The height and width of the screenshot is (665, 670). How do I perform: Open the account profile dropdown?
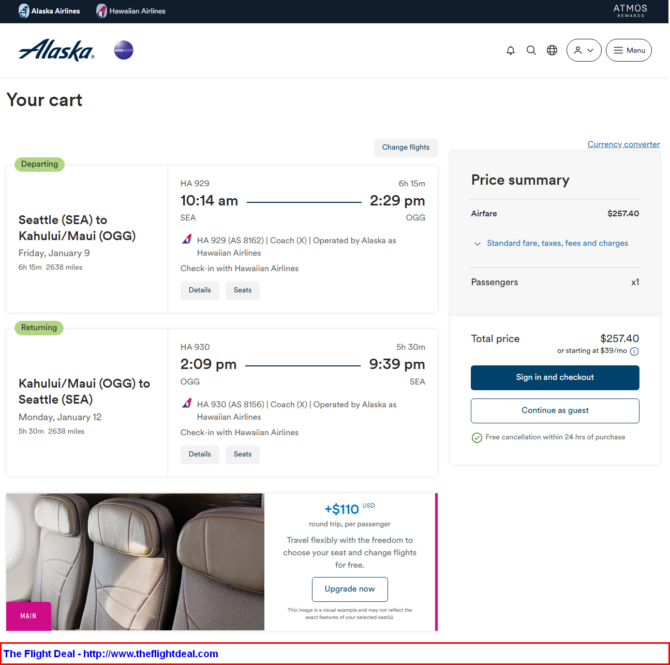(583, 50)
